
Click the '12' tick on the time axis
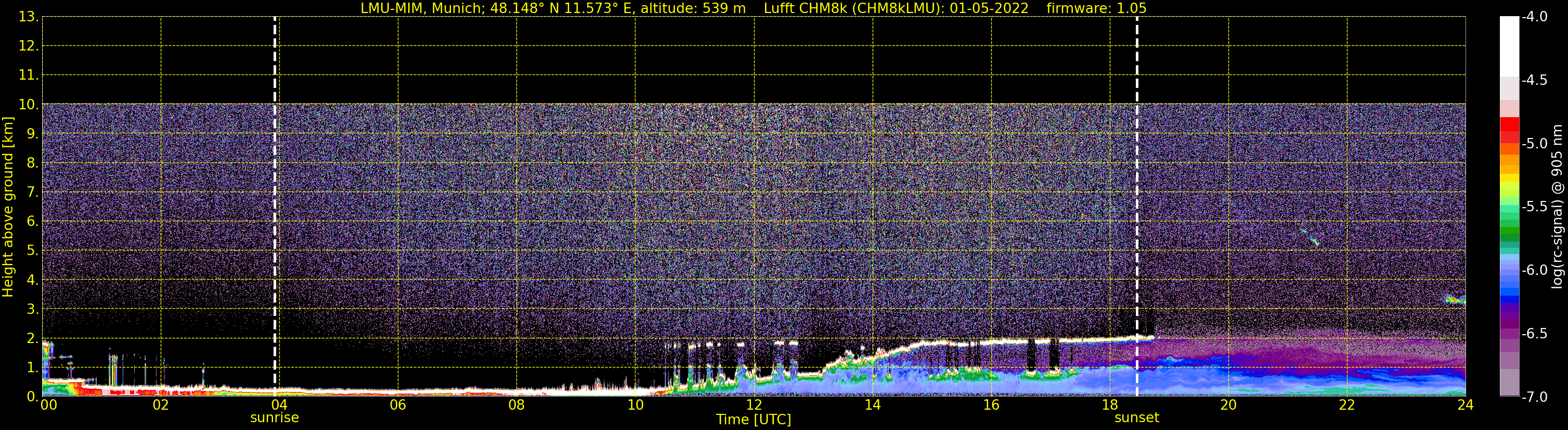tap(754, 405)
